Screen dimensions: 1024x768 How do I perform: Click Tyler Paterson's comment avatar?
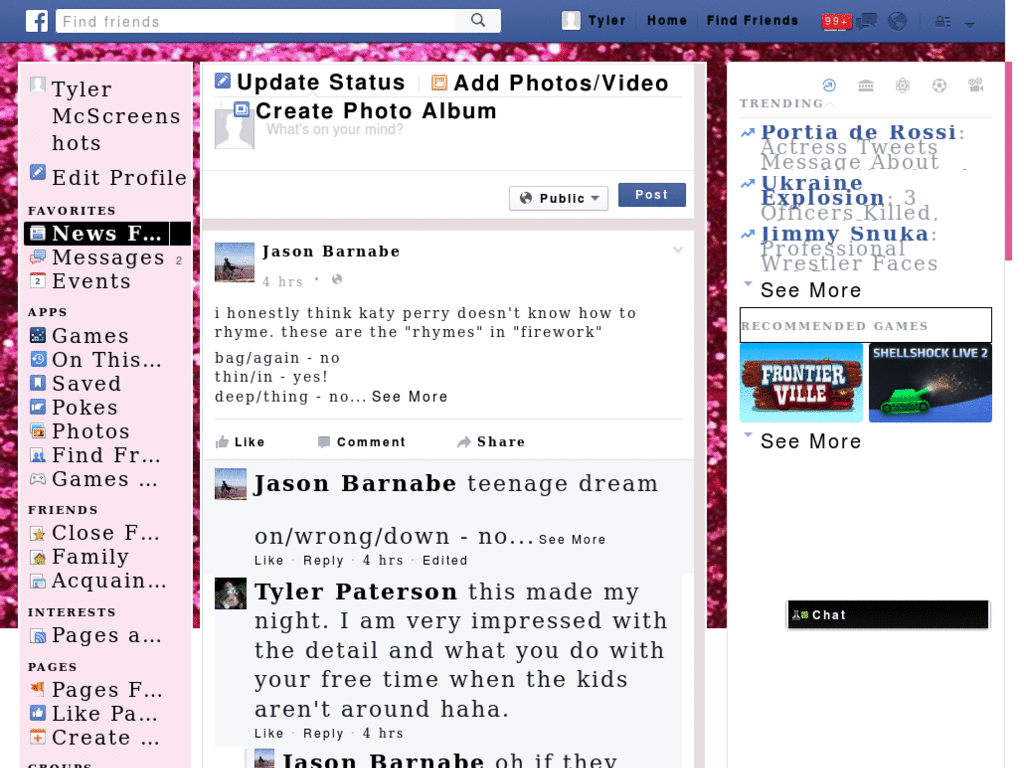click(x=231, y=594)
